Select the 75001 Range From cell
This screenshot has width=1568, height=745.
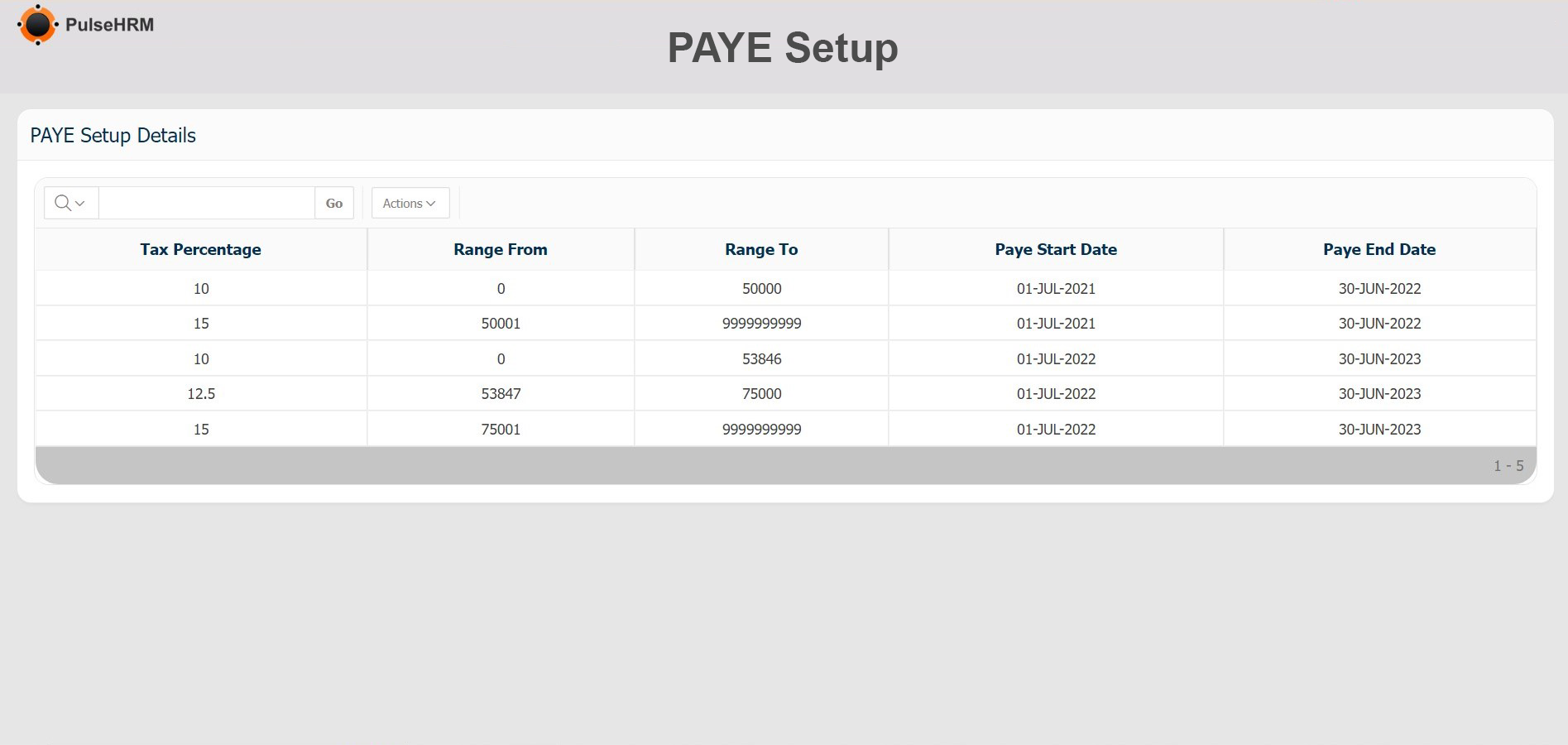coord(501,430)
